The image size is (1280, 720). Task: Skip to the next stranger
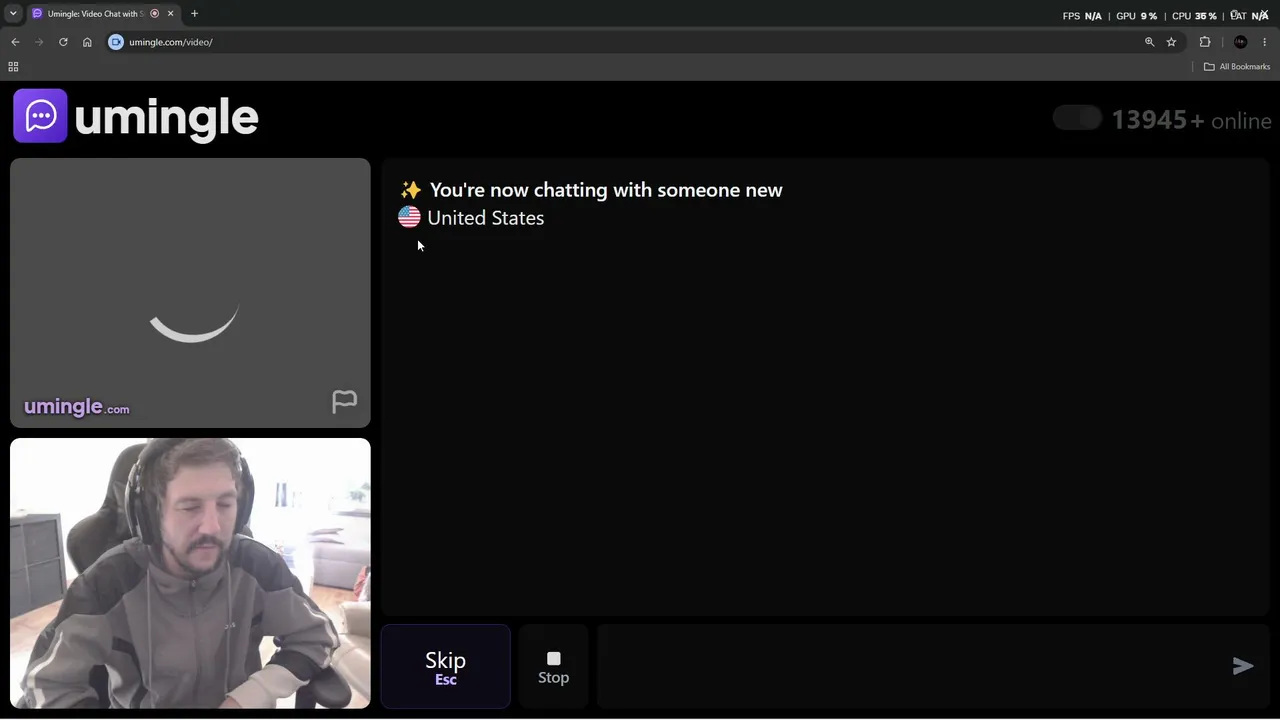point(446,667)
